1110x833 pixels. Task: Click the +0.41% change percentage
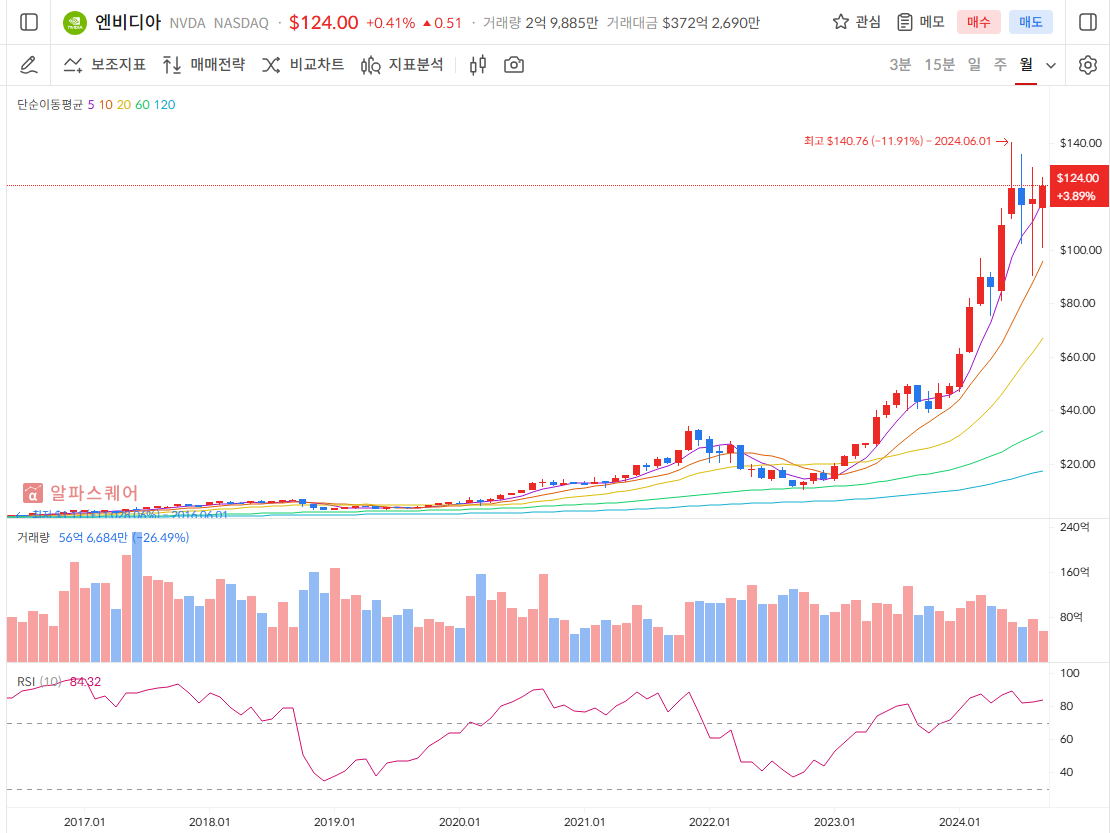(x=391, y=23)
